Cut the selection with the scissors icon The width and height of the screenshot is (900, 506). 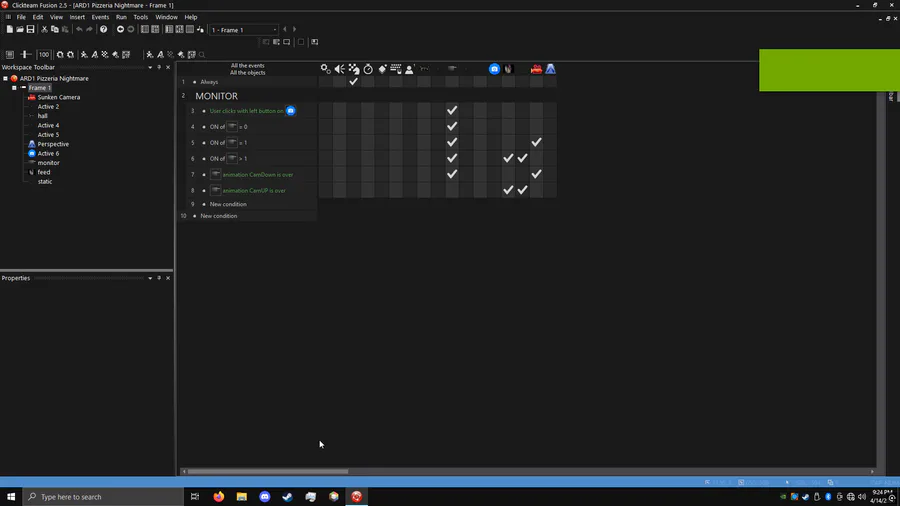(44, 29)
